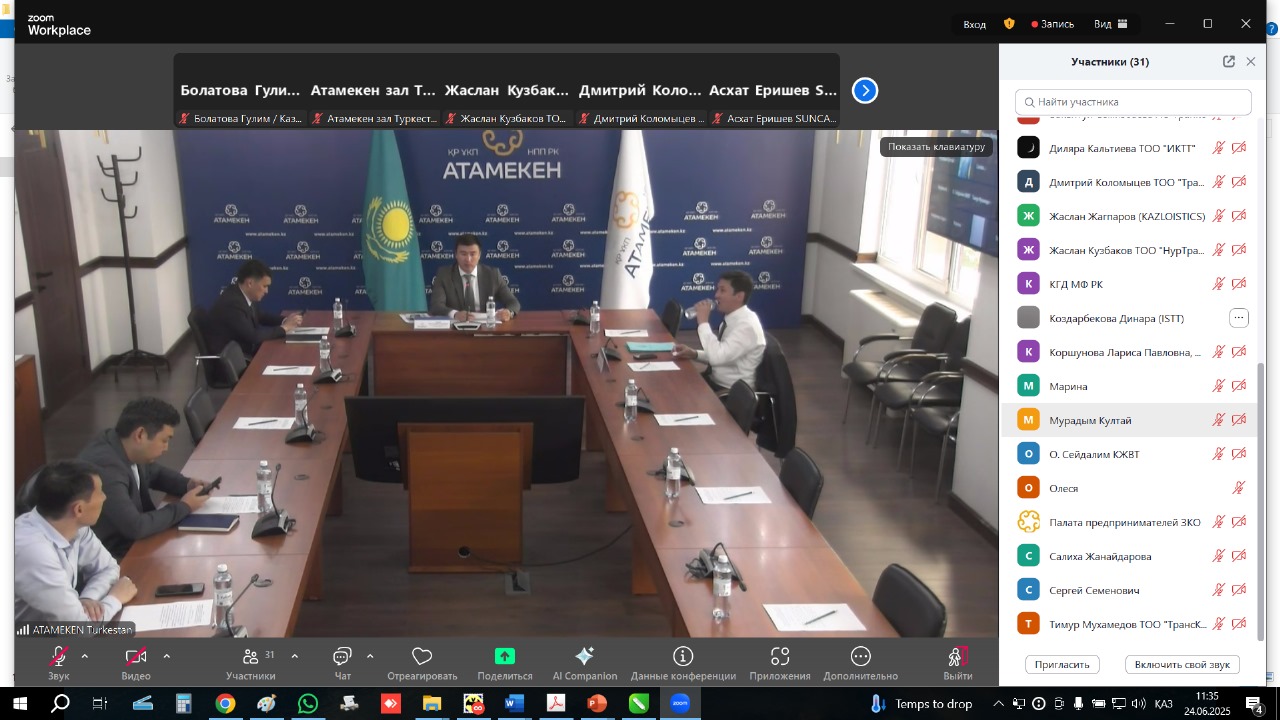Open Chrome from the taskbar
The width and height of the screenshot is (1280, 720).
(225, 704)
